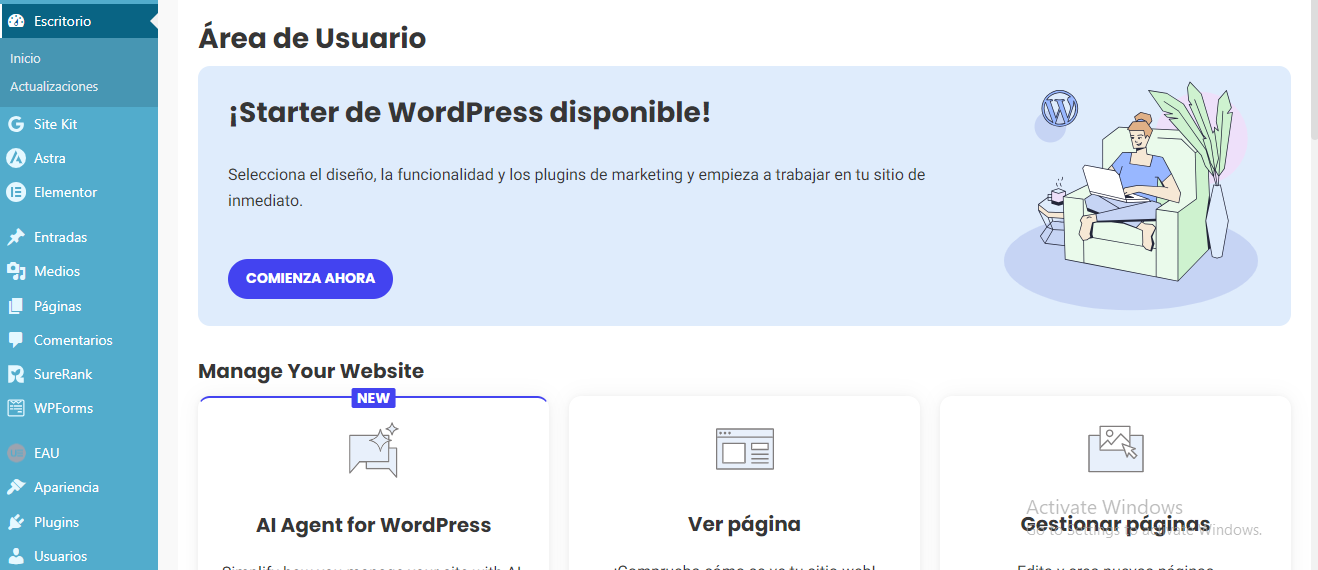
Task: Open the Páginas menu item
Action: 79,306
